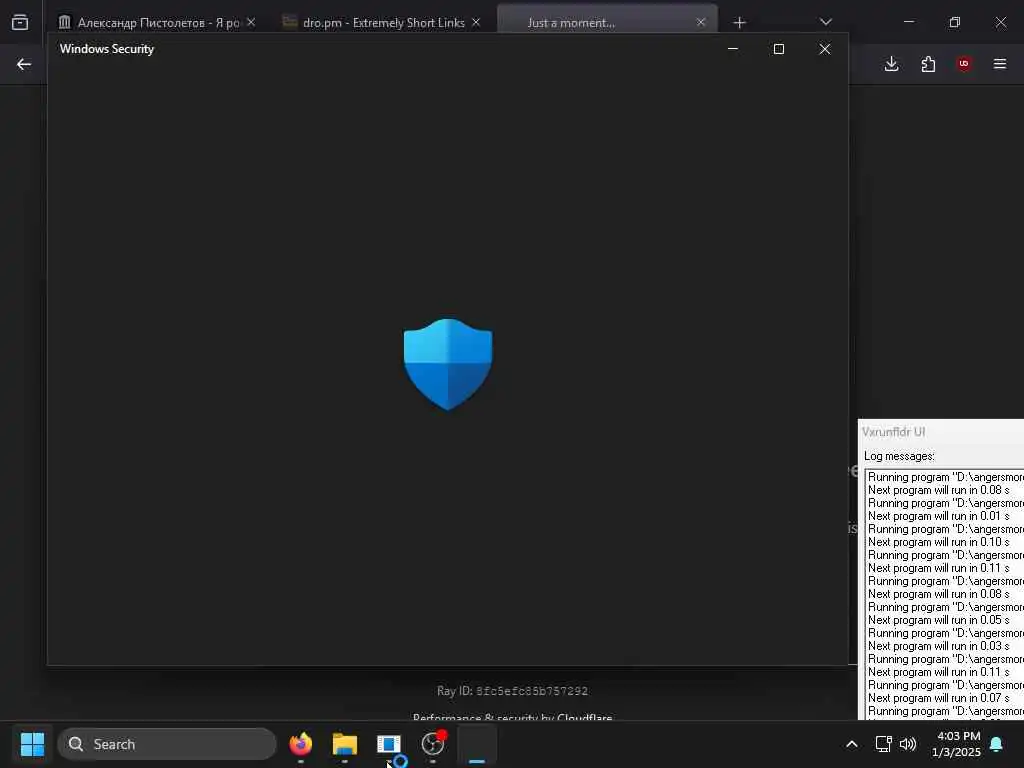Screen dimensions: 1024x768
Task: Open the 4:03 PM clock and date
Action: click(956, 744)
